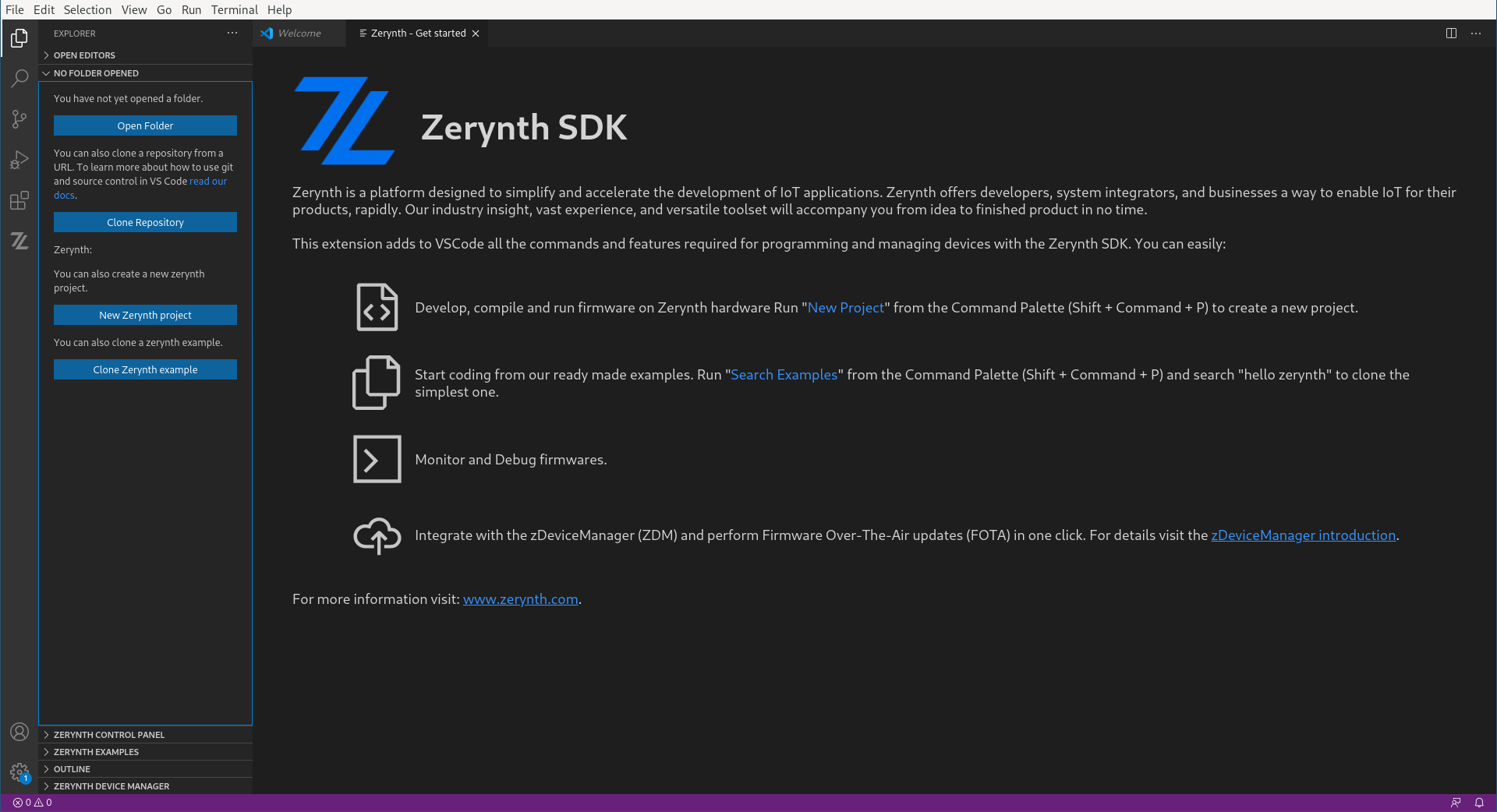Open the Run and Debug view icon

pos(19,160)
